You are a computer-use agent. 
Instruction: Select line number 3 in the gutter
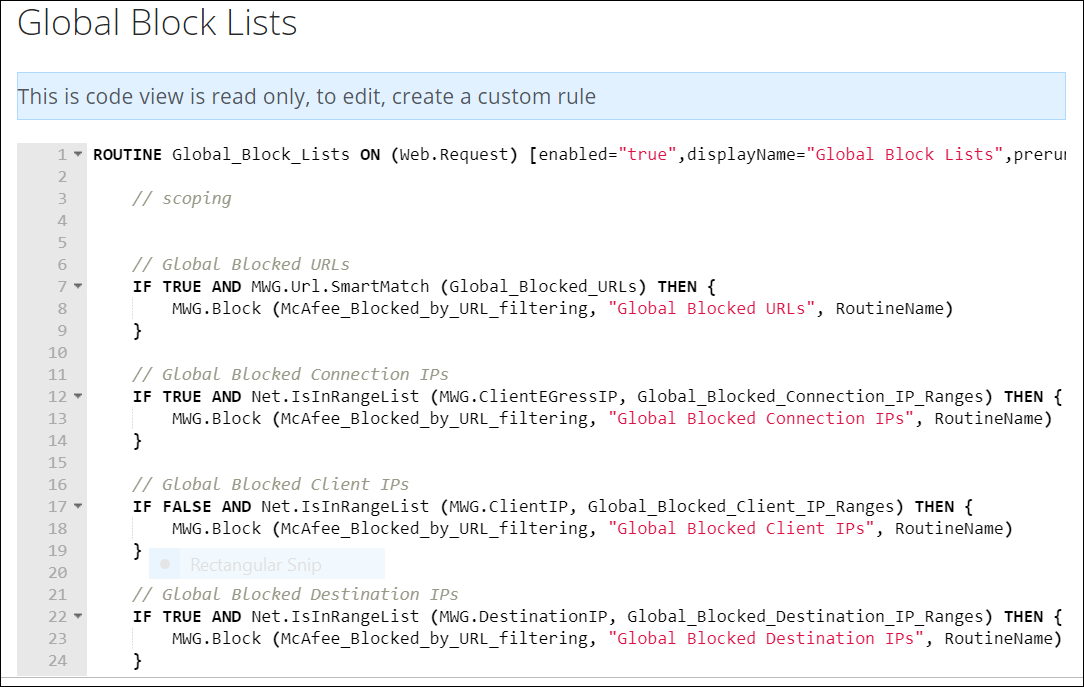coord(61,198)
